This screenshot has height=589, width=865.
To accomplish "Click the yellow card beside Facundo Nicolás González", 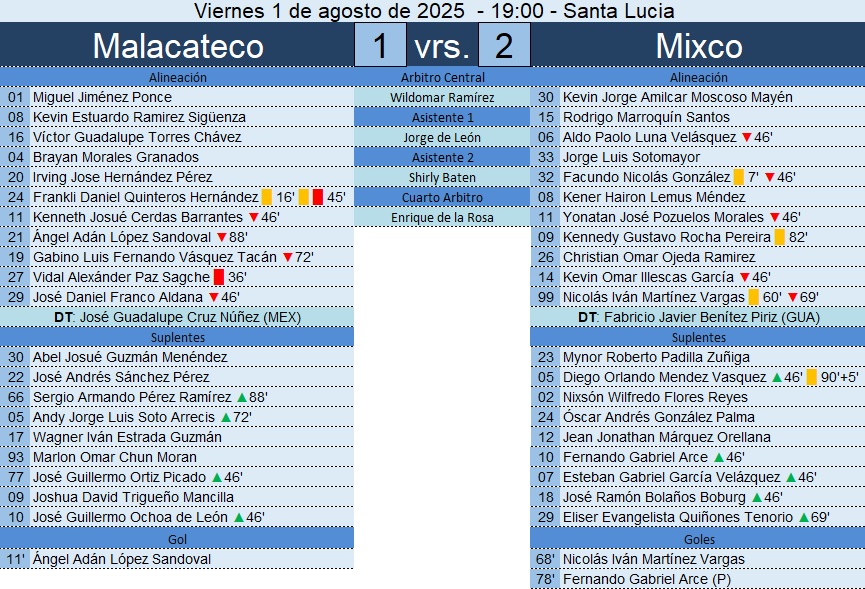I will point(738,177).
